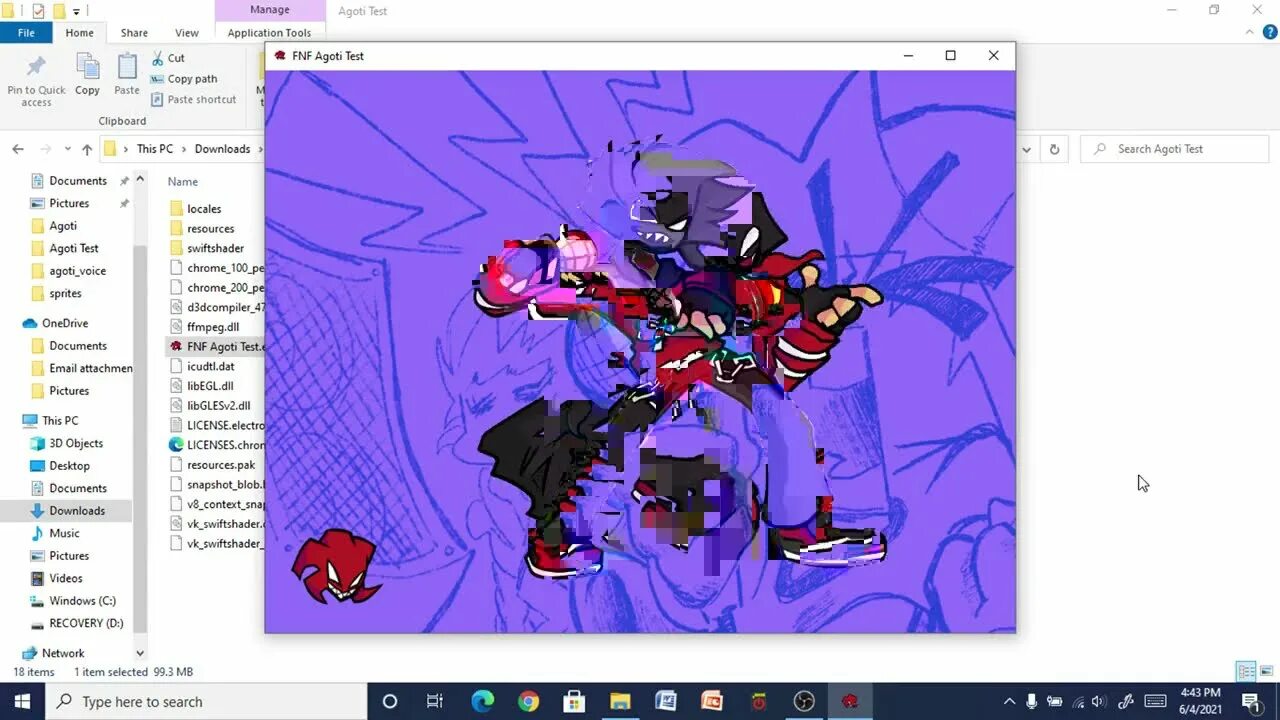Open Explorer Help question mark
Screen dimensions: 1280x720
(x=1270, y=32)
